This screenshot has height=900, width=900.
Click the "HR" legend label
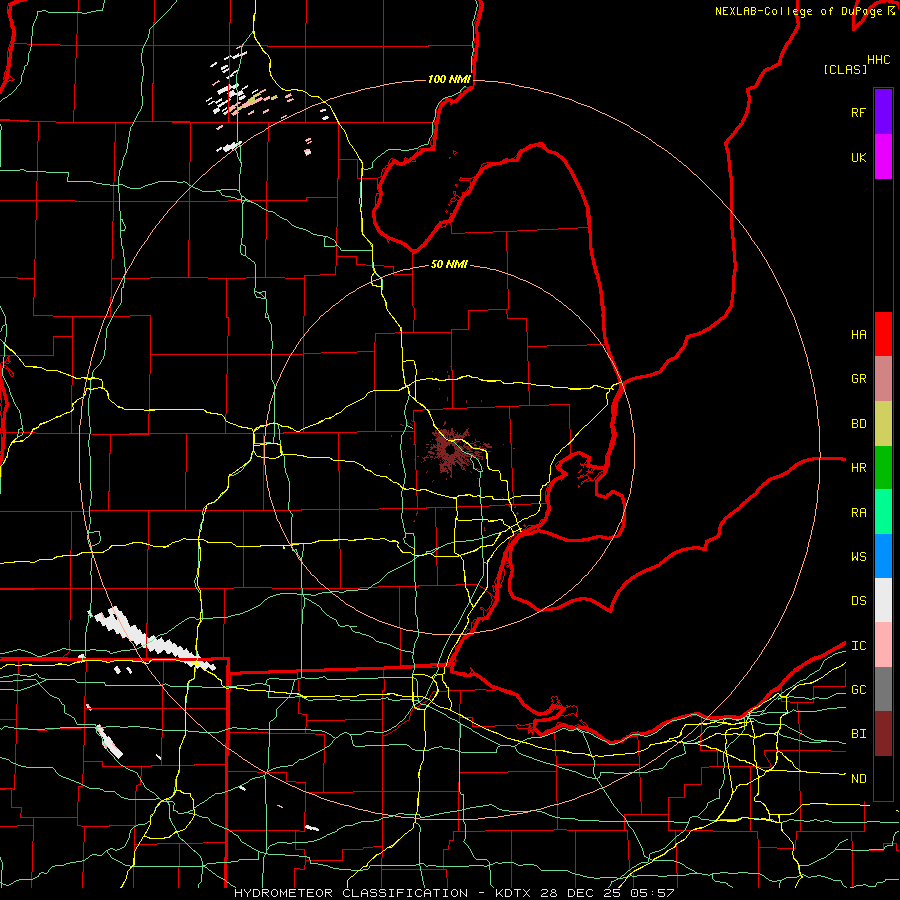pos(858,468)
